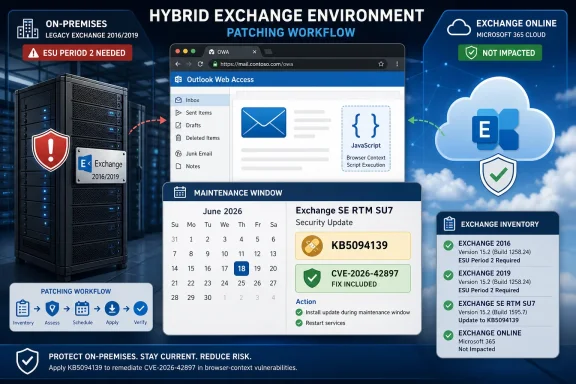The image size is (576, 384).
Task: Toggle the Exchange SE RTM SU7 checkmark
Action: pyautogui.click(x=448, y=305)
